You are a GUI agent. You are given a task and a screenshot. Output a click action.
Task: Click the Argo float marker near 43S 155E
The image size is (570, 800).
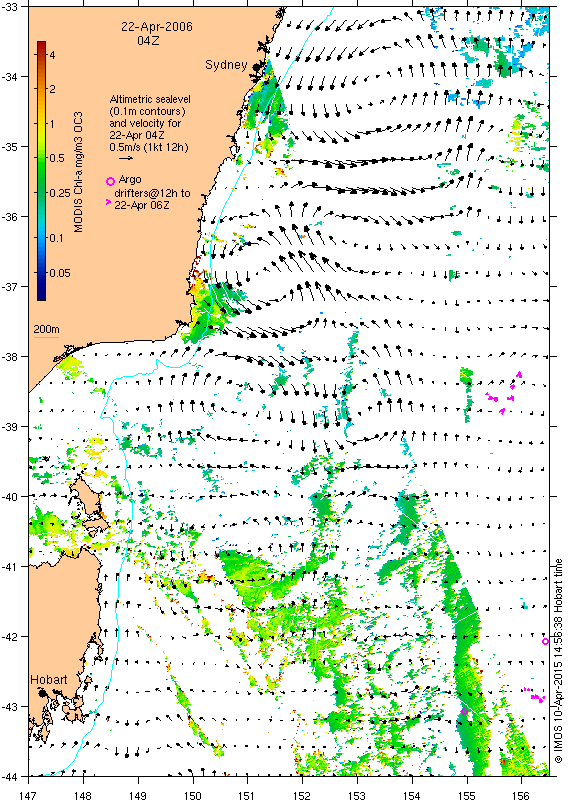(x=464, y=711)
